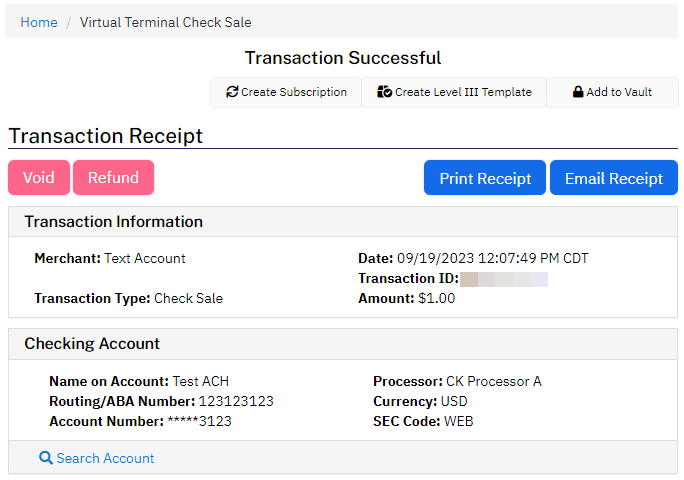Click the Checking Account panel header
684x480 pixels.
pyautogui.click(x=92, y=344)
